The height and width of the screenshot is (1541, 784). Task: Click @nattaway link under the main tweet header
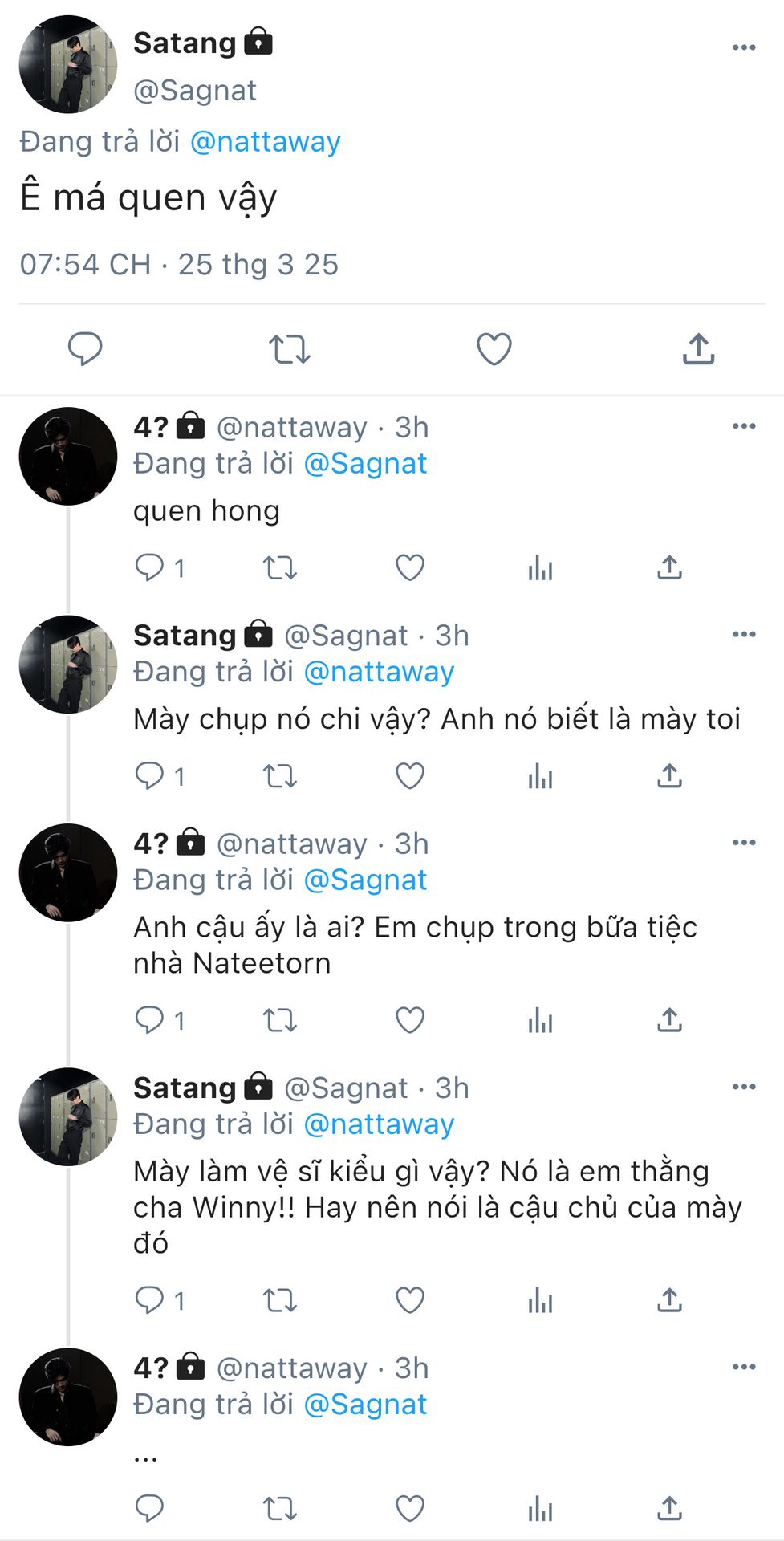(x=265, y=142)
